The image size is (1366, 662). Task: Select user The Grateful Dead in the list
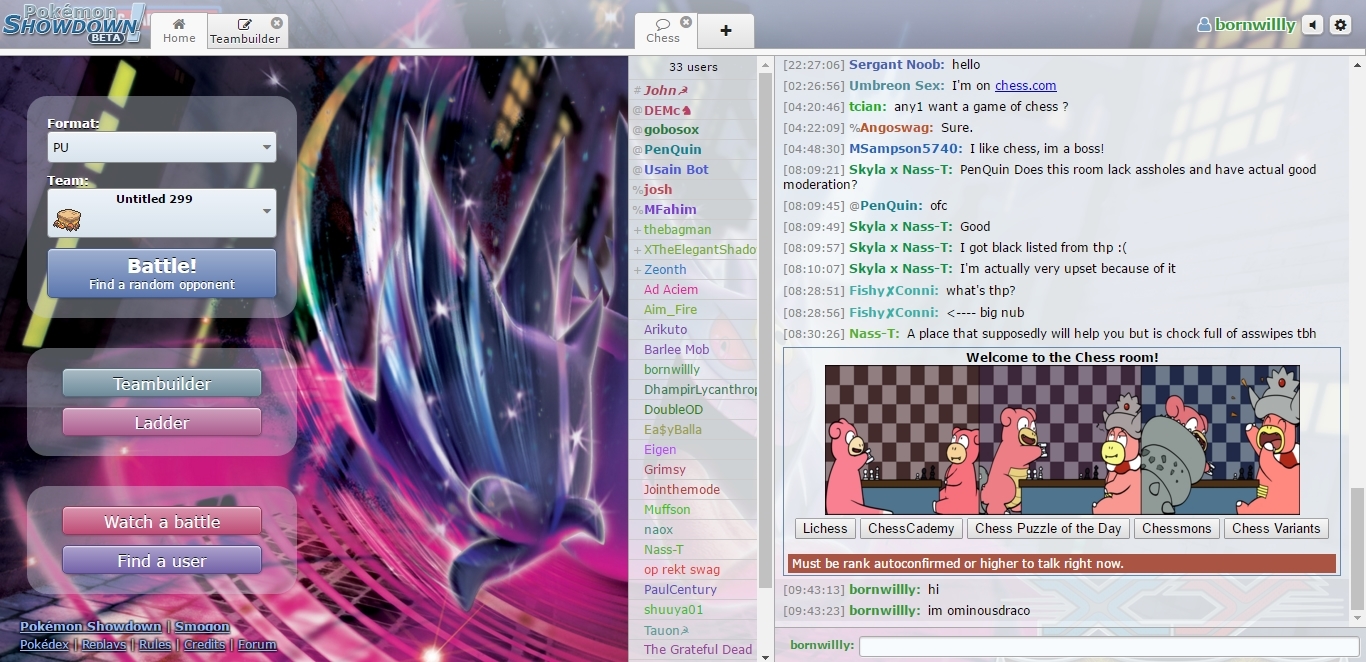[693, 650]
